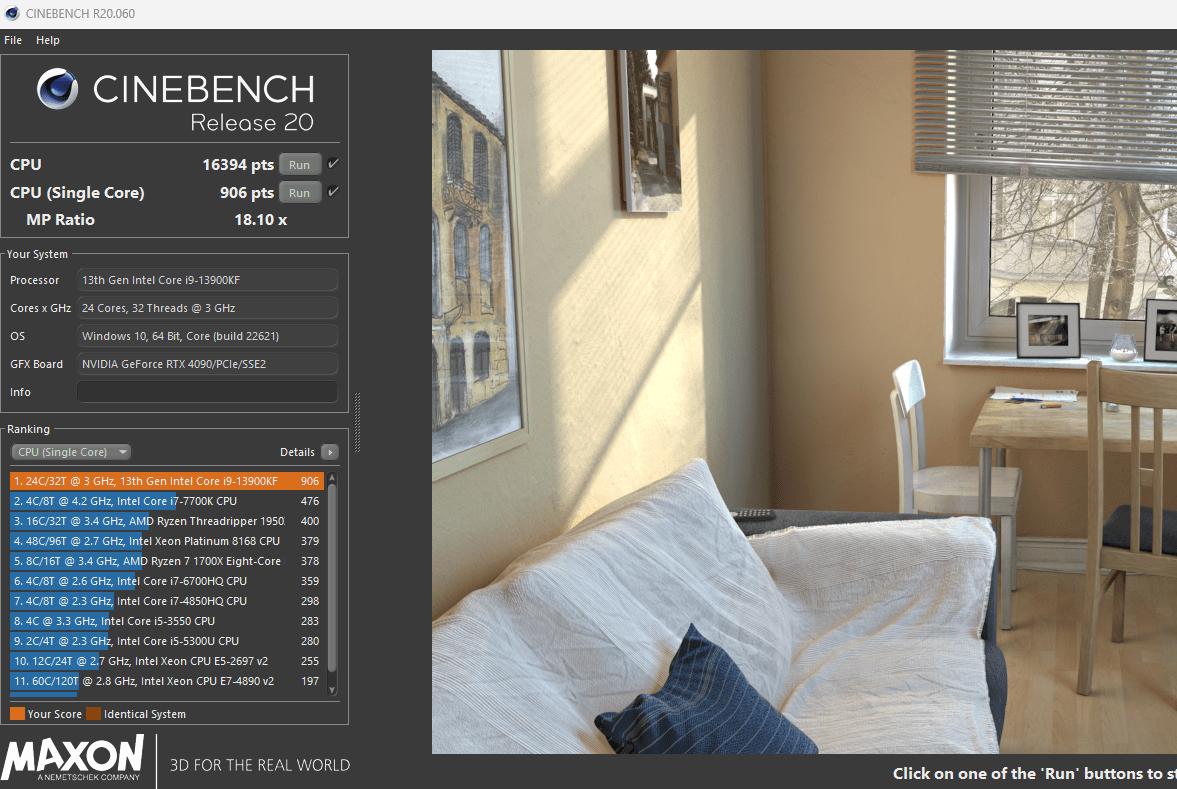Click the Identical System legend label
Screen dimensions: 1177x789
coord(145,714)
